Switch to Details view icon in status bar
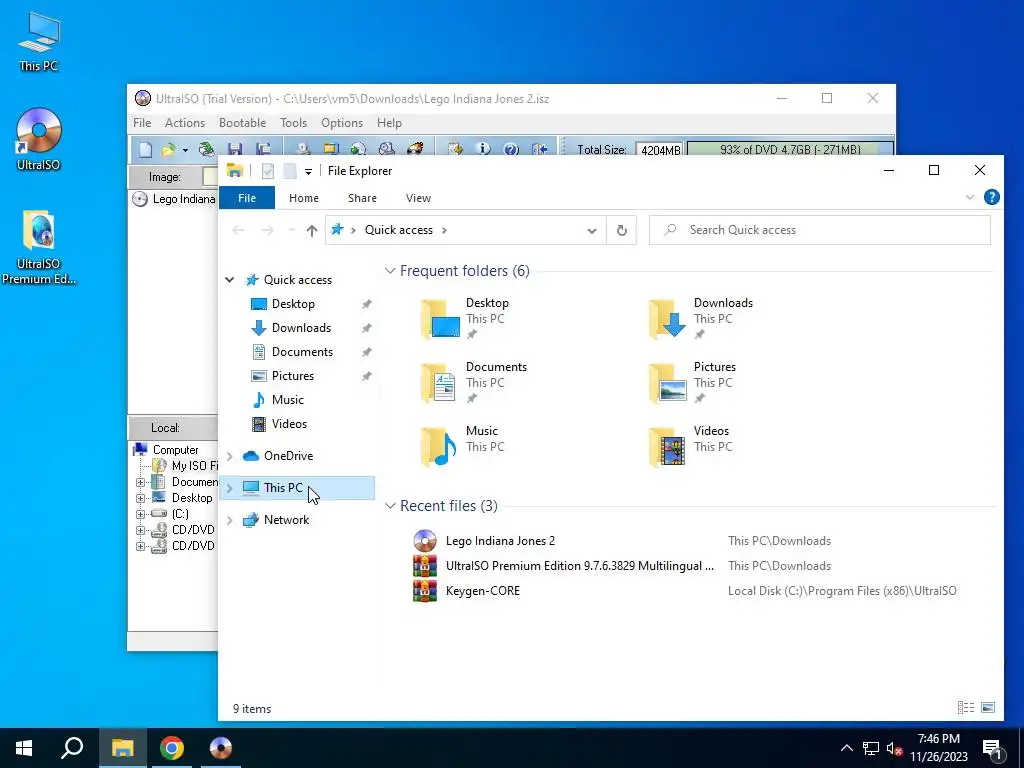This screenshot has width=1024, height=768. click(x=965, y=707)
